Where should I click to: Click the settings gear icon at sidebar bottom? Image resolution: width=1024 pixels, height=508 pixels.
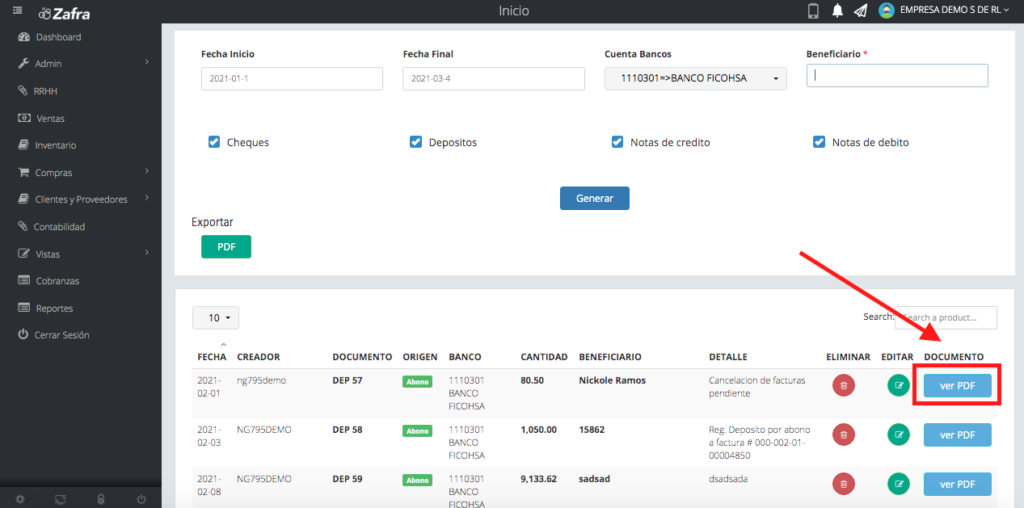pyautogui.click(x=20, y=500)
